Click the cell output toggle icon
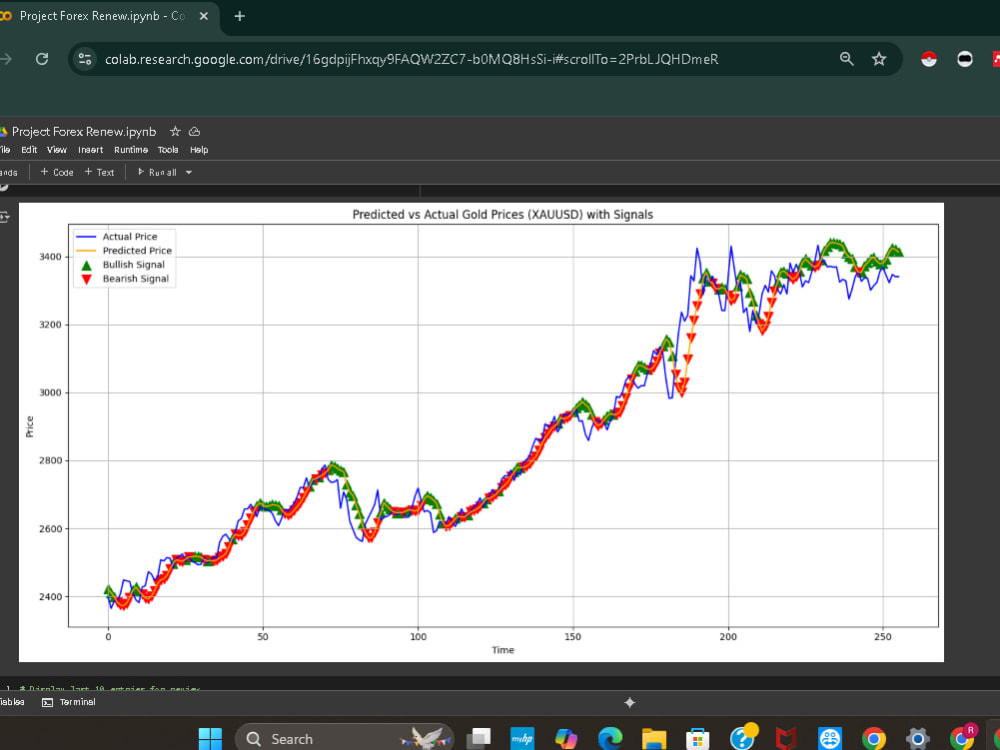 click(x=4, y=217)
